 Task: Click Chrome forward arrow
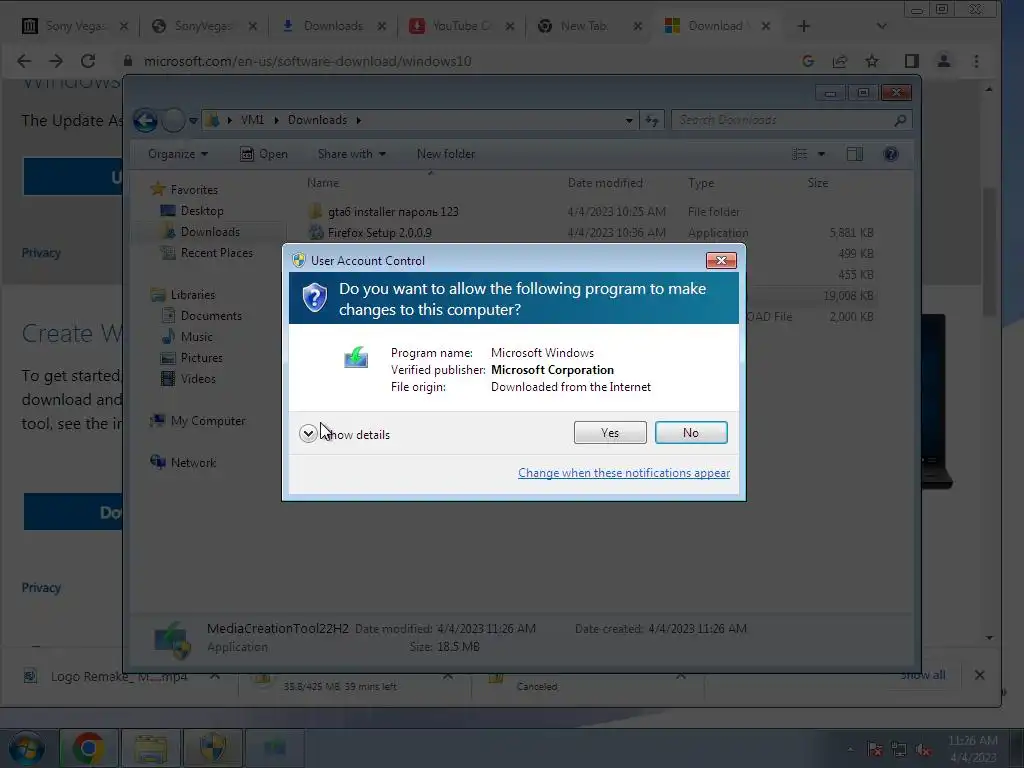pyautogui.click(x=56, y=61)
